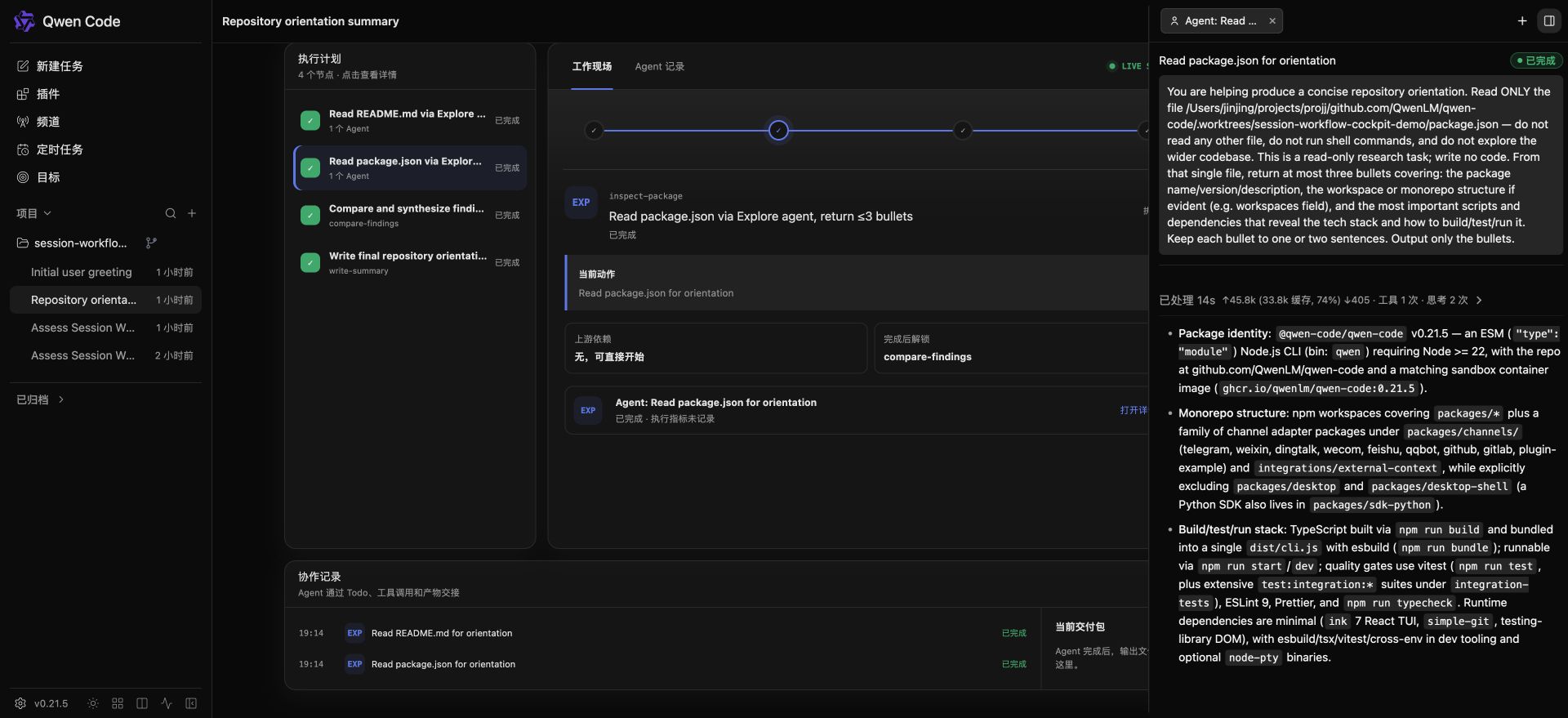Click the highlighted second node on the timeline
This screenshot has width=1568, height=718.
click(x=778, y=130)
